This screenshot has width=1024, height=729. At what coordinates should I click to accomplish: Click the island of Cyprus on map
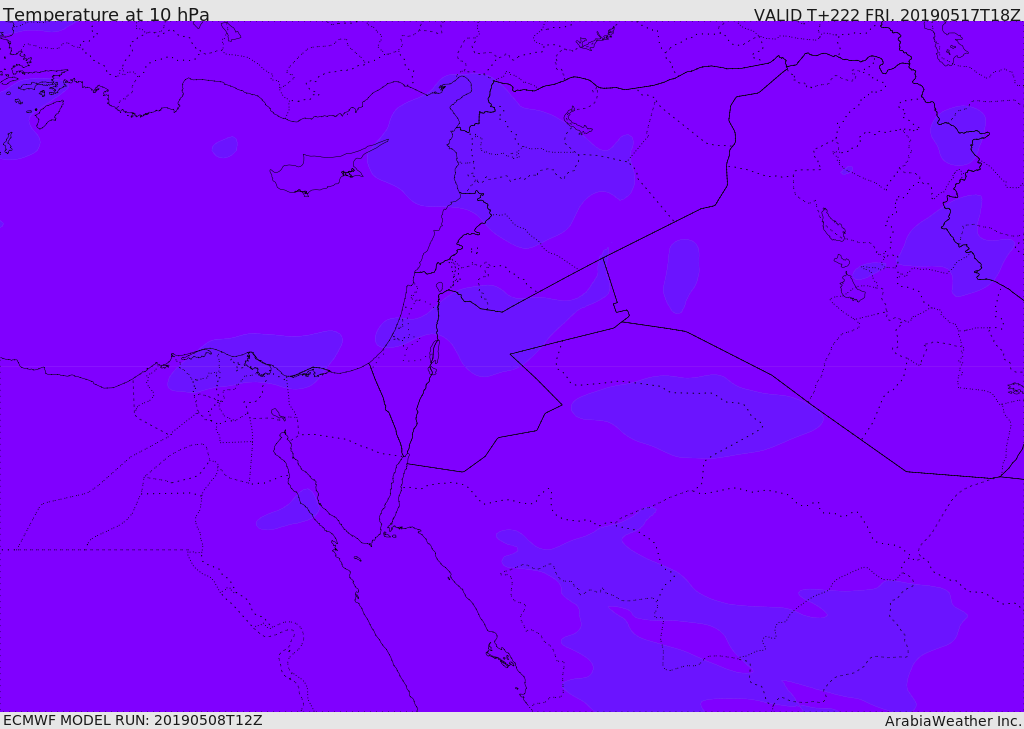coord(327,170)
